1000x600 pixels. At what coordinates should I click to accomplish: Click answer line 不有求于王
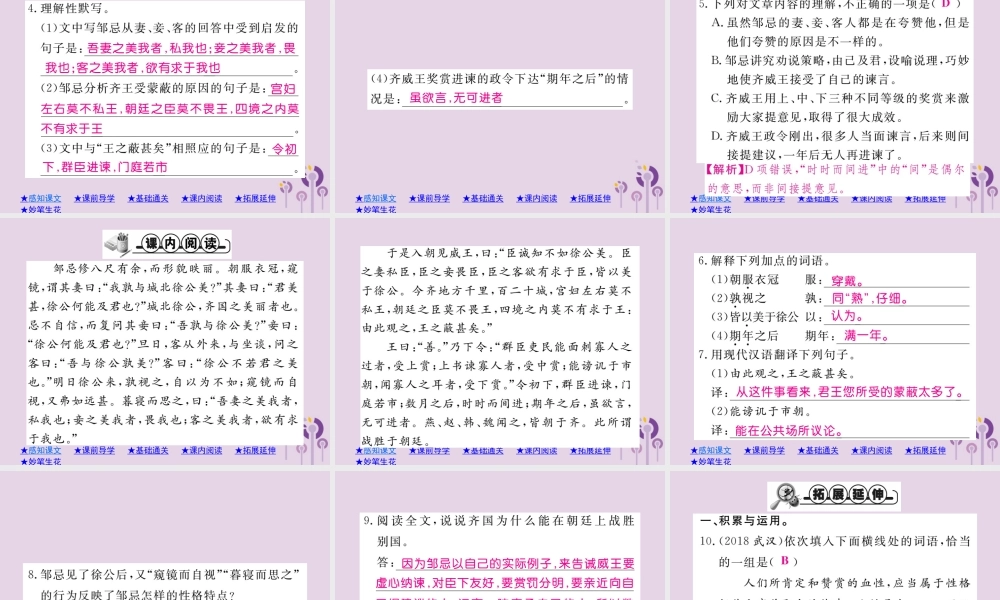(x=71, y=128)
